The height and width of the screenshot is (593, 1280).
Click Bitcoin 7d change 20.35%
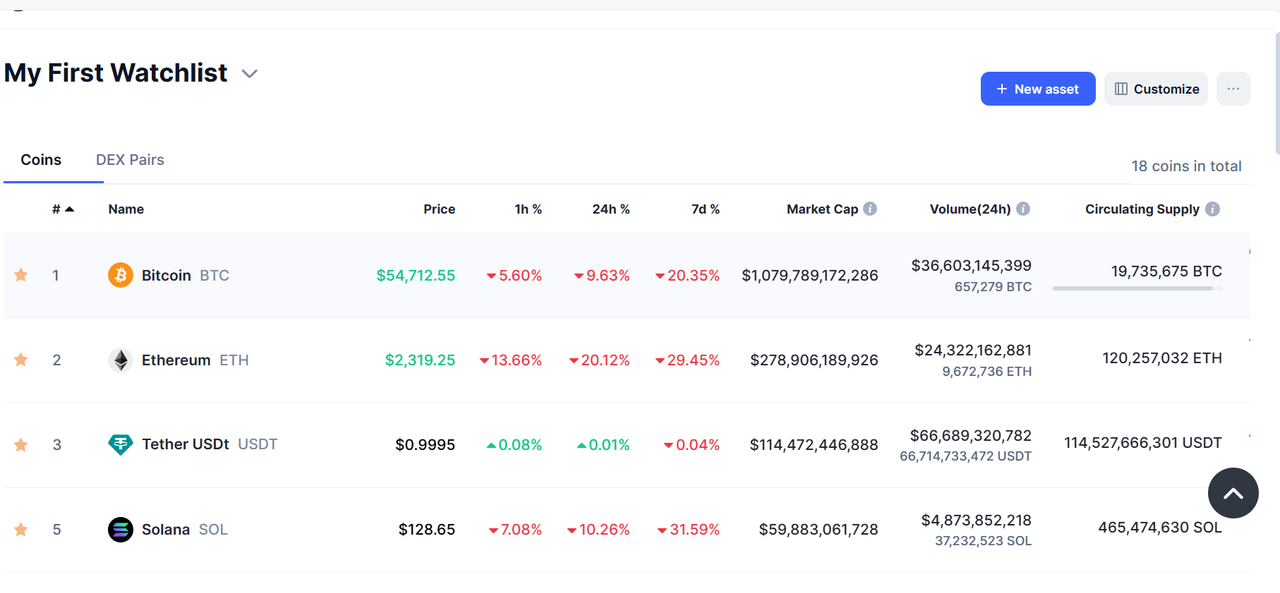click(x=688, y=275)
